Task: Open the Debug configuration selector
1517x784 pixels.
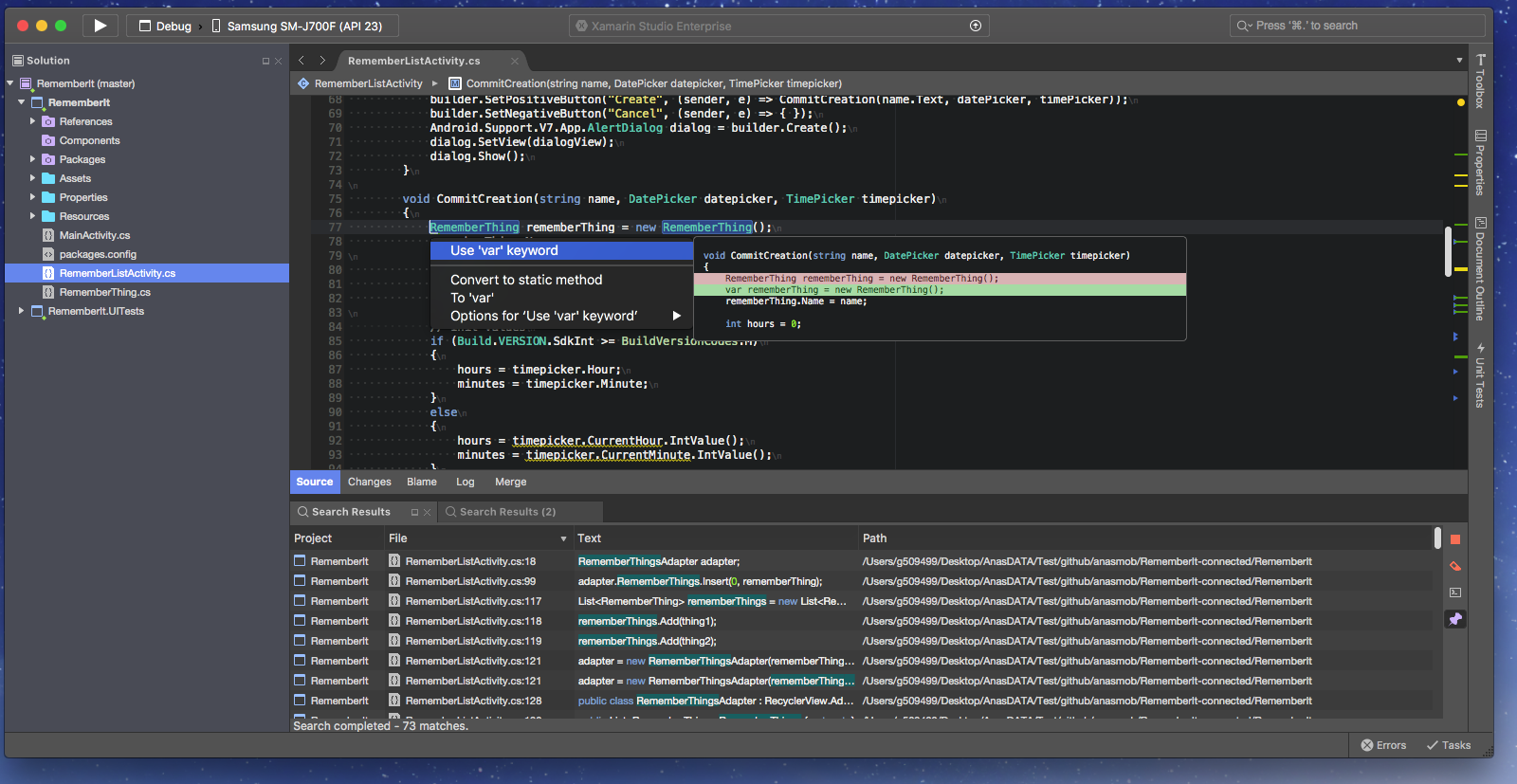Action: click(x=165, y=26)
